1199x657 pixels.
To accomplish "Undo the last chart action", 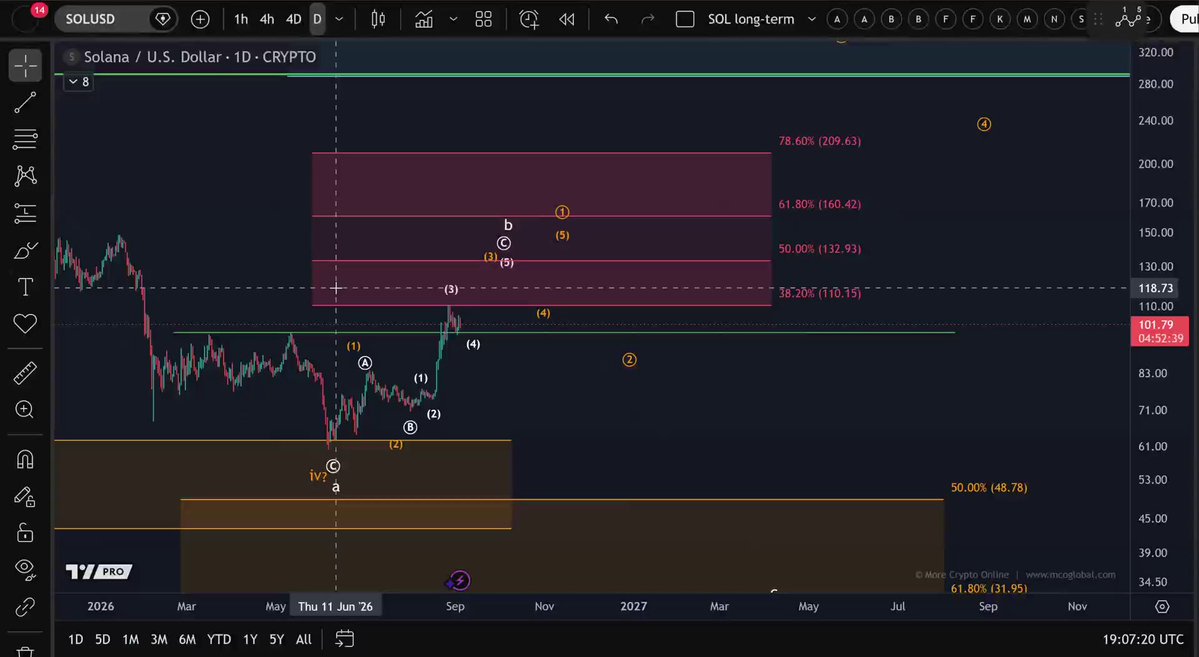I will point(611,19).
